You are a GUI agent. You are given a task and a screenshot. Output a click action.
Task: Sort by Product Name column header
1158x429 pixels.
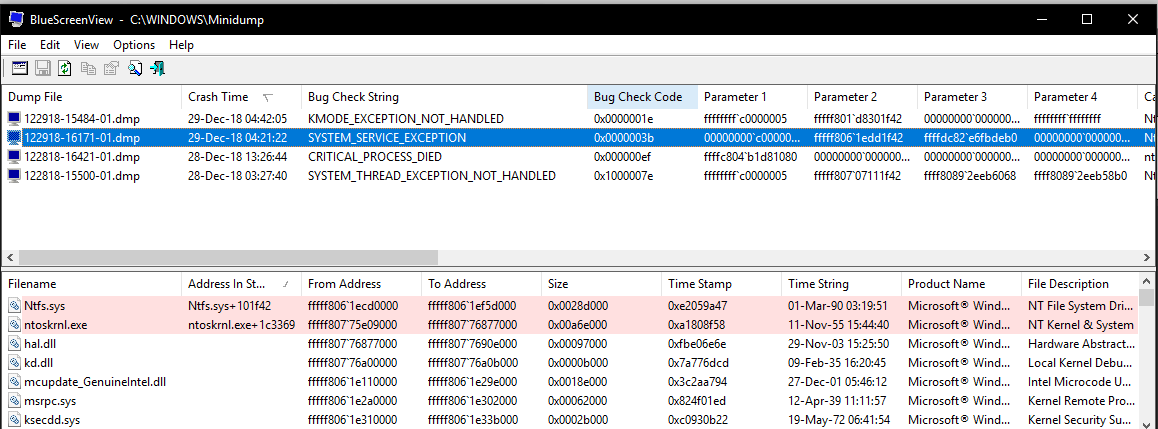962,284
